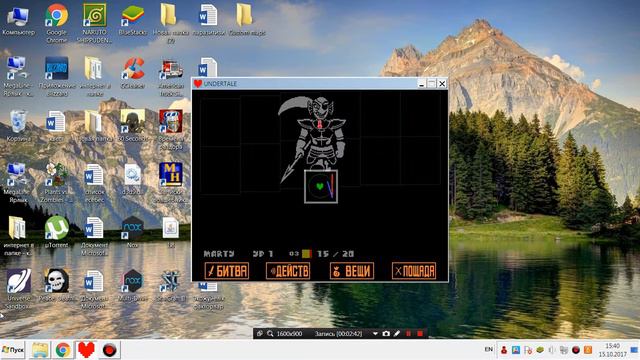Click the red heart icon in Undertale title bar
Image resolution: width=640 pixels, height=360 pixels.
click(x=198, y=83)
